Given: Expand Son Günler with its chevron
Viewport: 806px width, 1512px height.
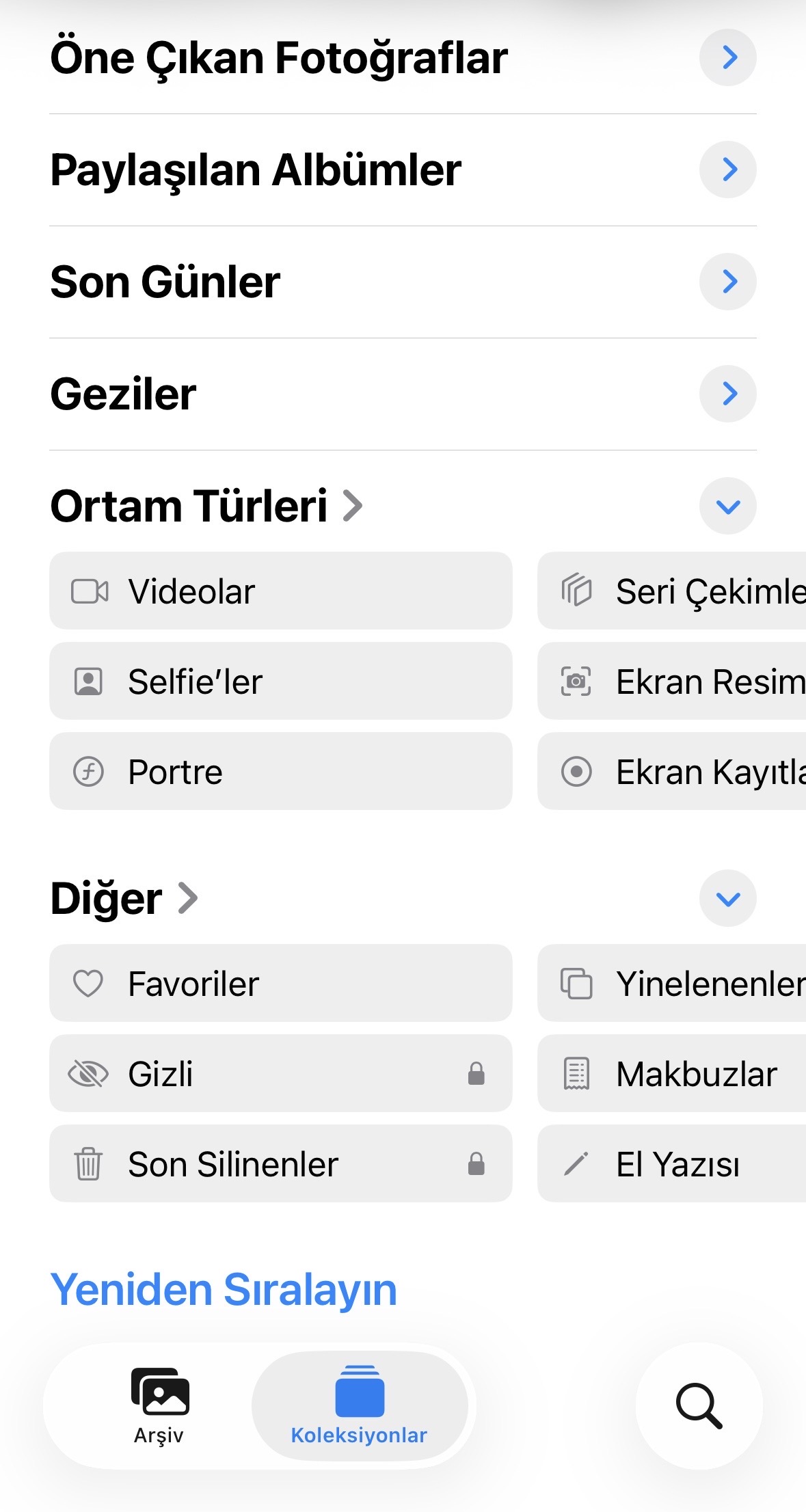Looking at the screenshot, I should click(x=728, y=282).
